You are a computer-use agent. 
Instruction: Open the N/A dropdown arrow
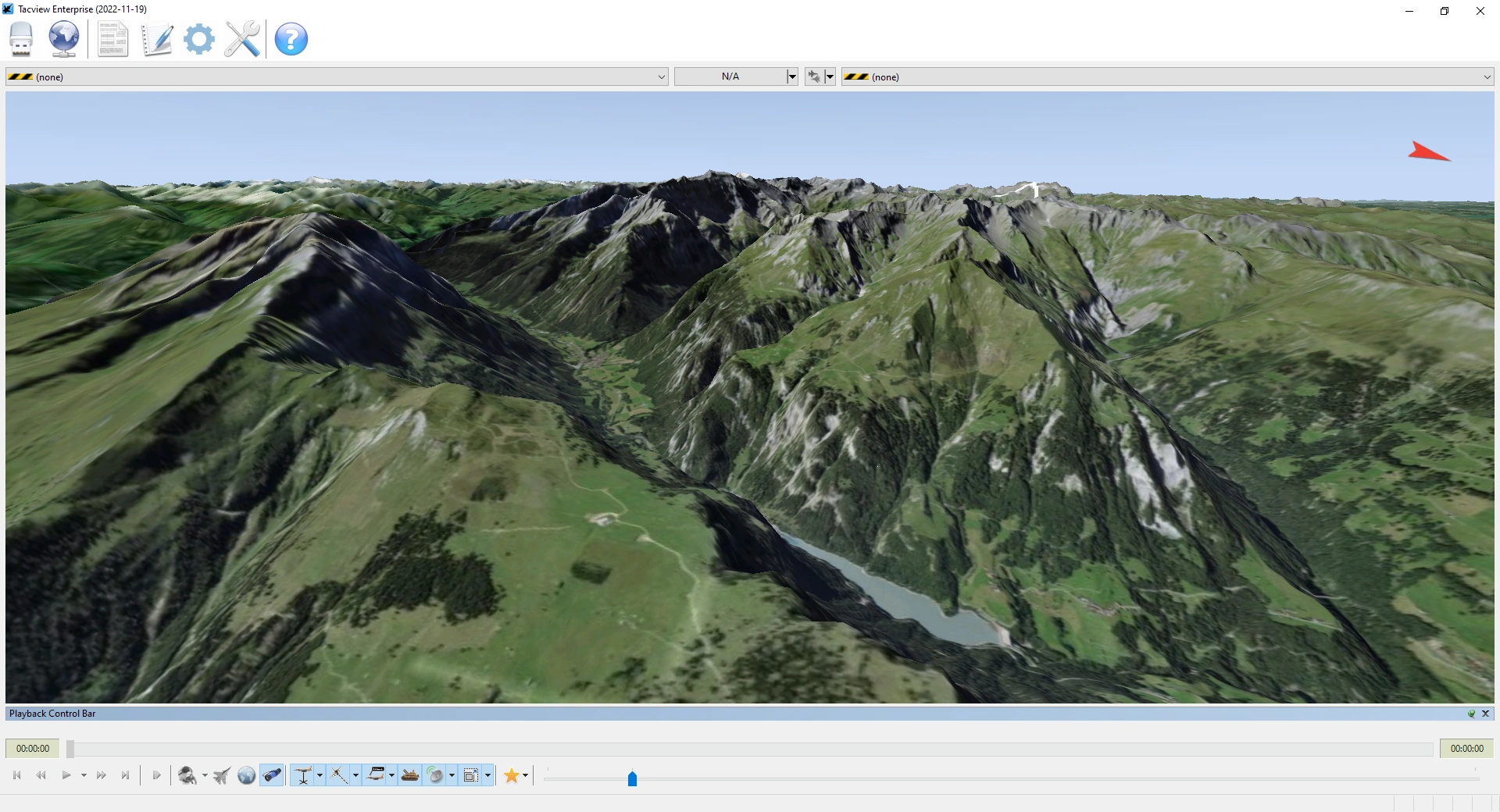pyautogui.click(x=792, y=77)
